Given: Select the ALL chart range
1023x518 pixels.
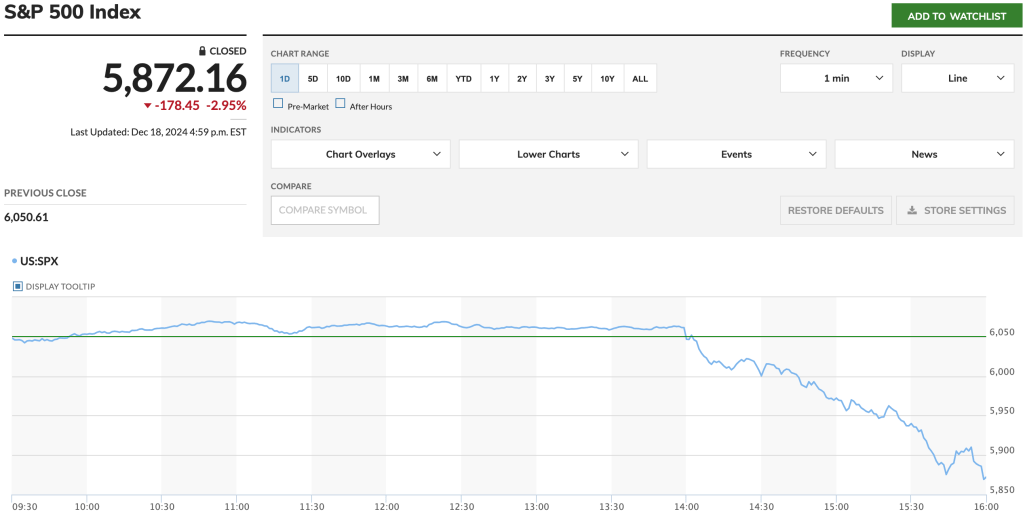Looking at the screenshot, I should click(x=640, y=78).
